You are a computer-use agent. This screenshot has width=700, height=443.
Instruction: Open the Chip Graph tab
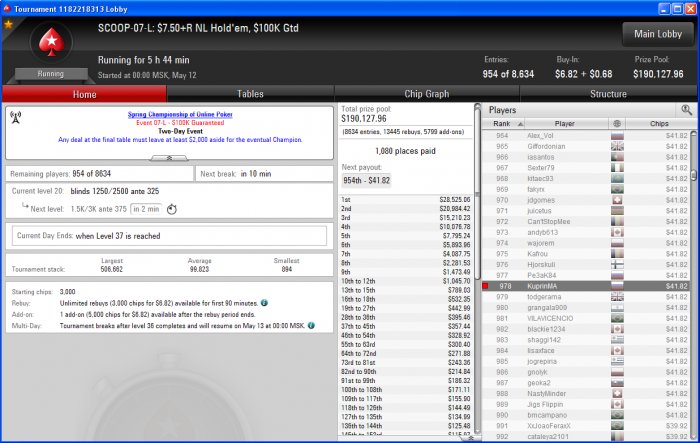pyautogui.click(x=427, y=94)
